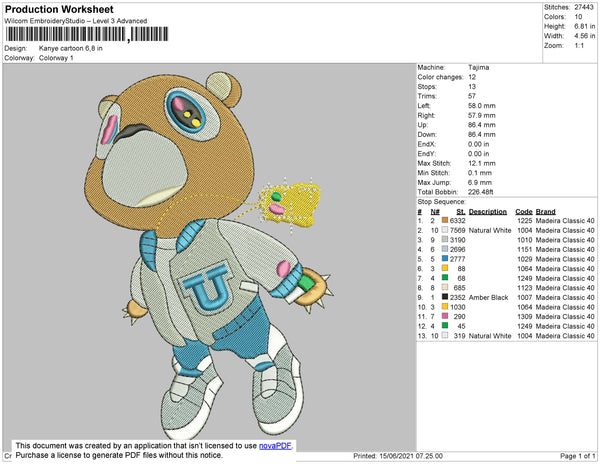Select the black swatch for stop 9
This screenshot has height=464, width=600.
[x=445, y=297]
